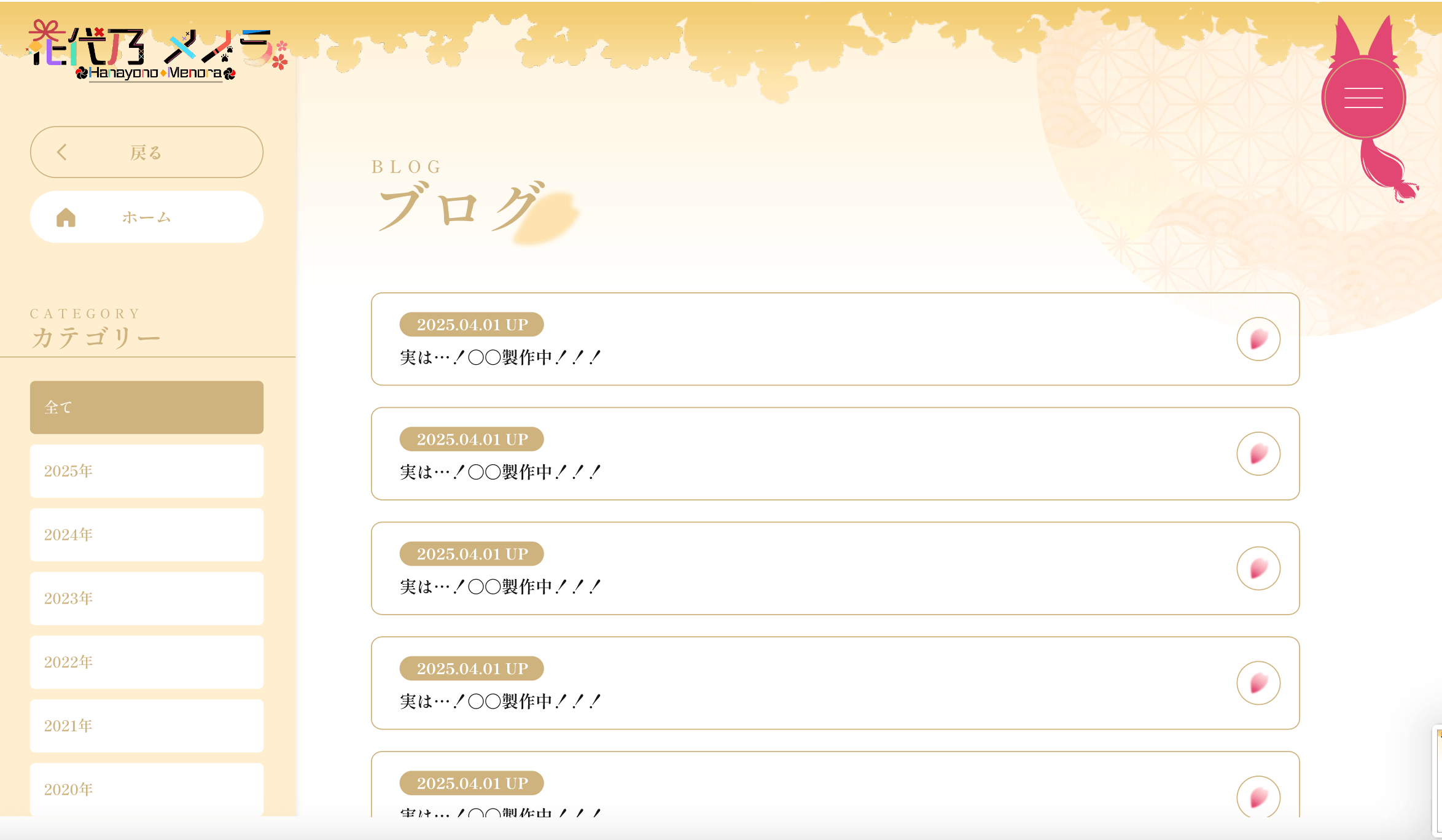The image size is (1442, 840).
Task: Click the petal icon on the first blog card
Action: pos(1260,339)
